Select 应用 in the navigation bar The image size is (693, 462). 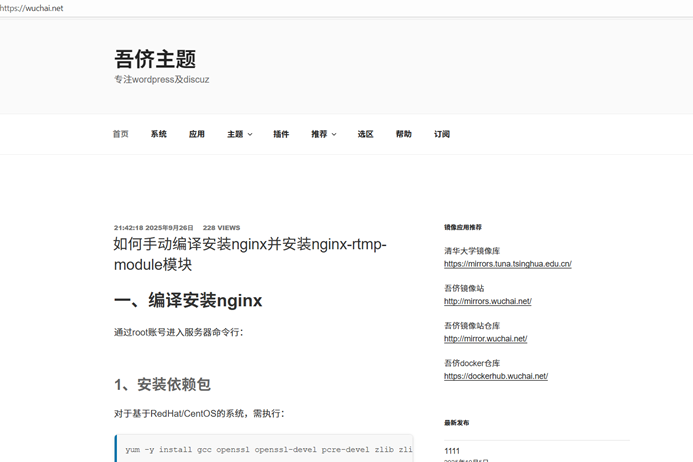coord(197,134)
